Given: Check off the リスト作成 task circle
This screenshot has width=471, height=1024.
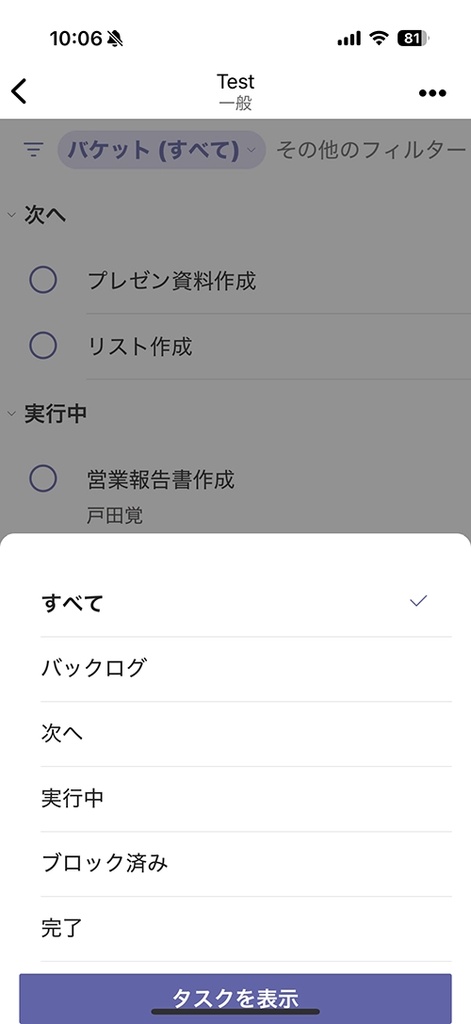Looking at the screenshot, I should tap(43, 345).
